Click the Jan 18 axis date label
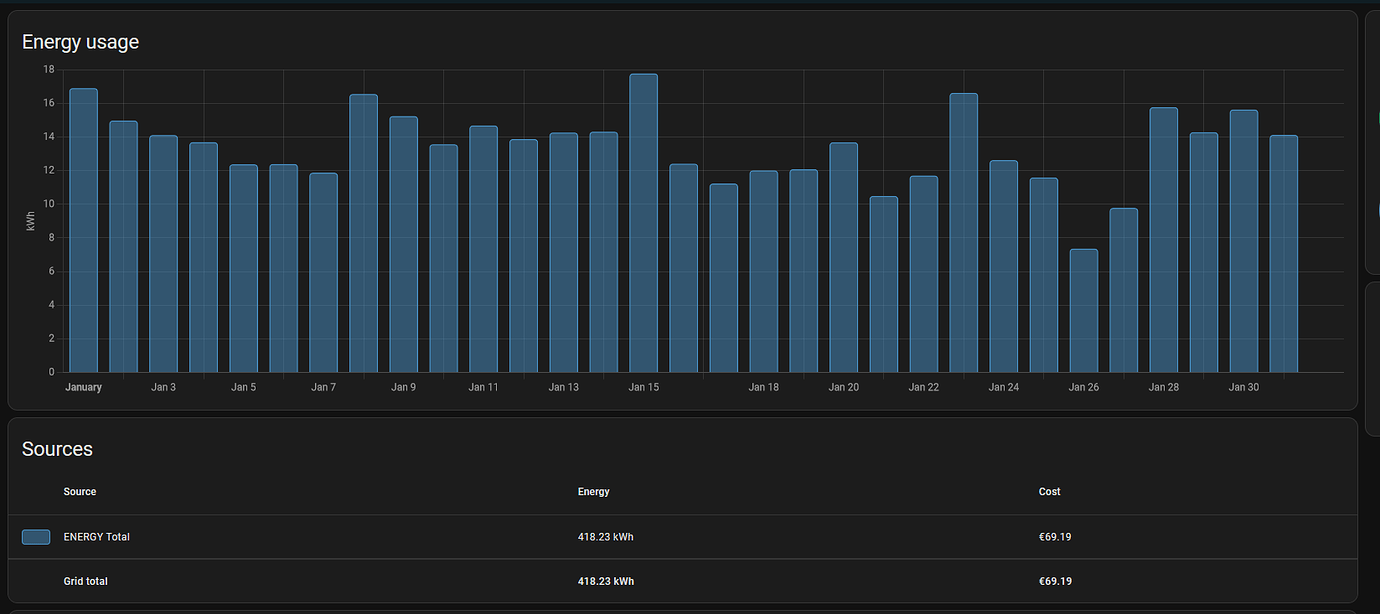Screen dimensions: 1380x614 (763, 387)
